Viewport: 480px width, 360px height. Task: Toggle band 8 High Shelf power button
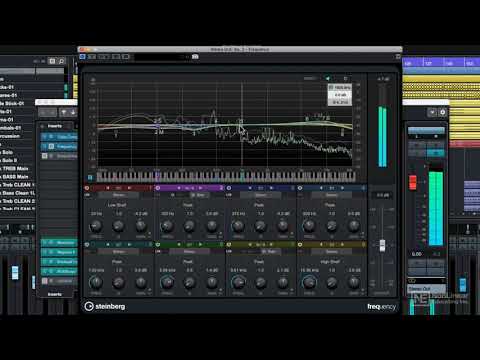point(300,245)
